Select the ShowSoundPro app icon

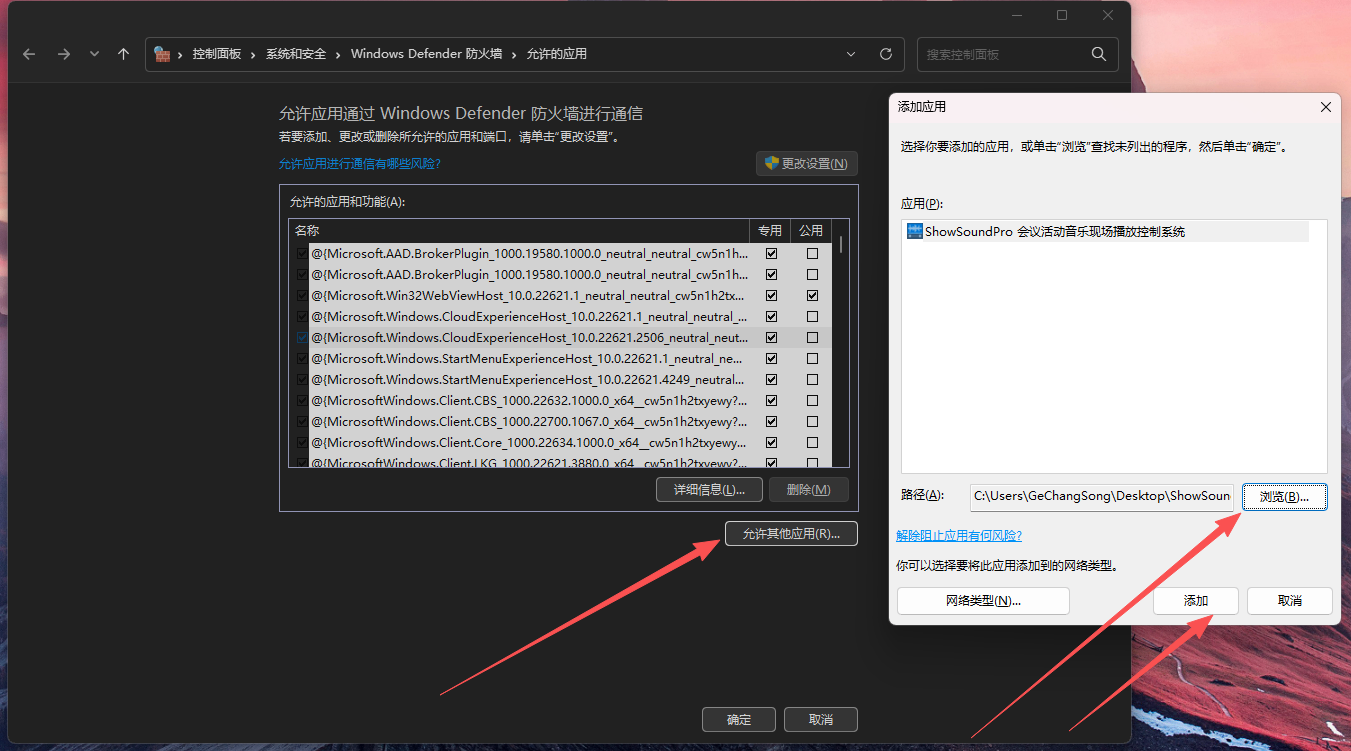915,231
